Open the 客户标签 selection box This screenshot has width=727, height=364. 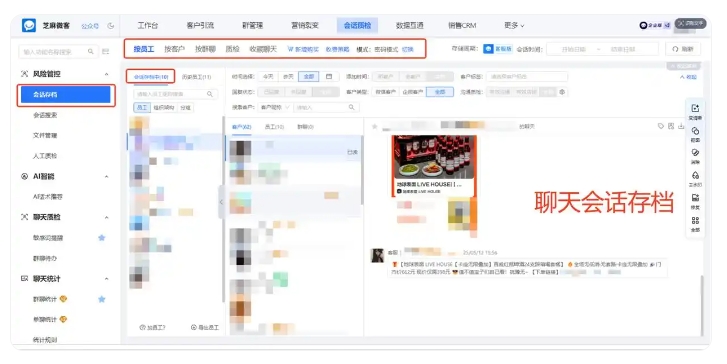527,77
